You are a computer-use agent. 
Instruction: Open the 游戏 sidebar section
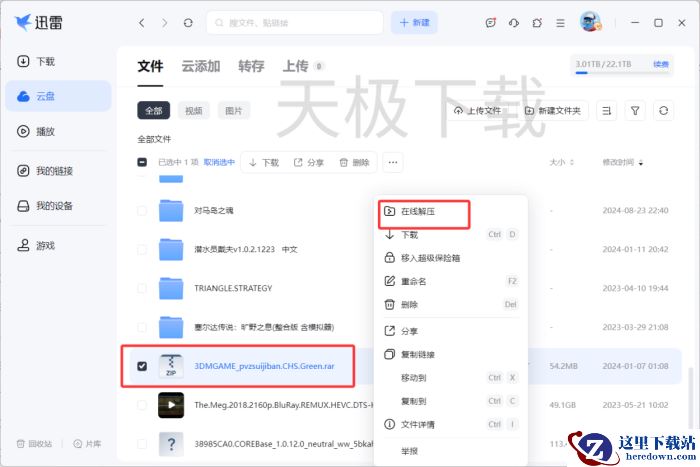pyautogui.click(x=36, y=245)
